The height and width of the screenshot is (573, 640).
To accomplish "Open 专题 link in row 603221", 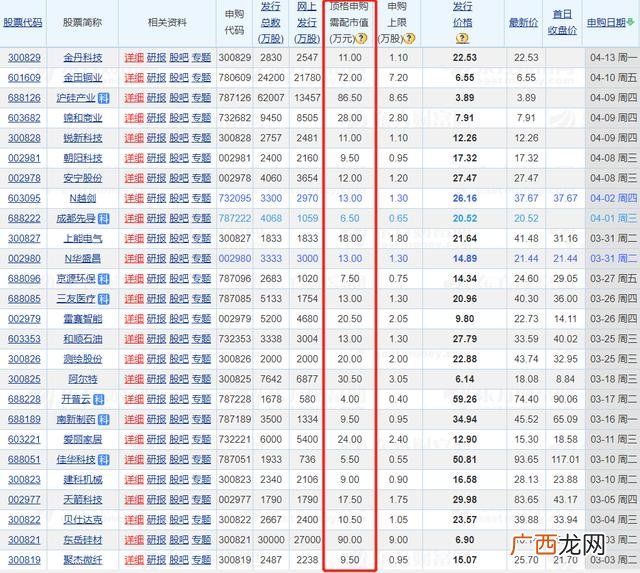I will click(201, 440).
